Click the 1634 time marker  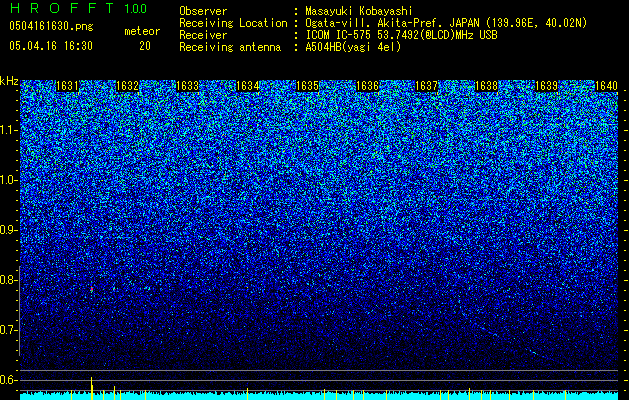[248, 86]
